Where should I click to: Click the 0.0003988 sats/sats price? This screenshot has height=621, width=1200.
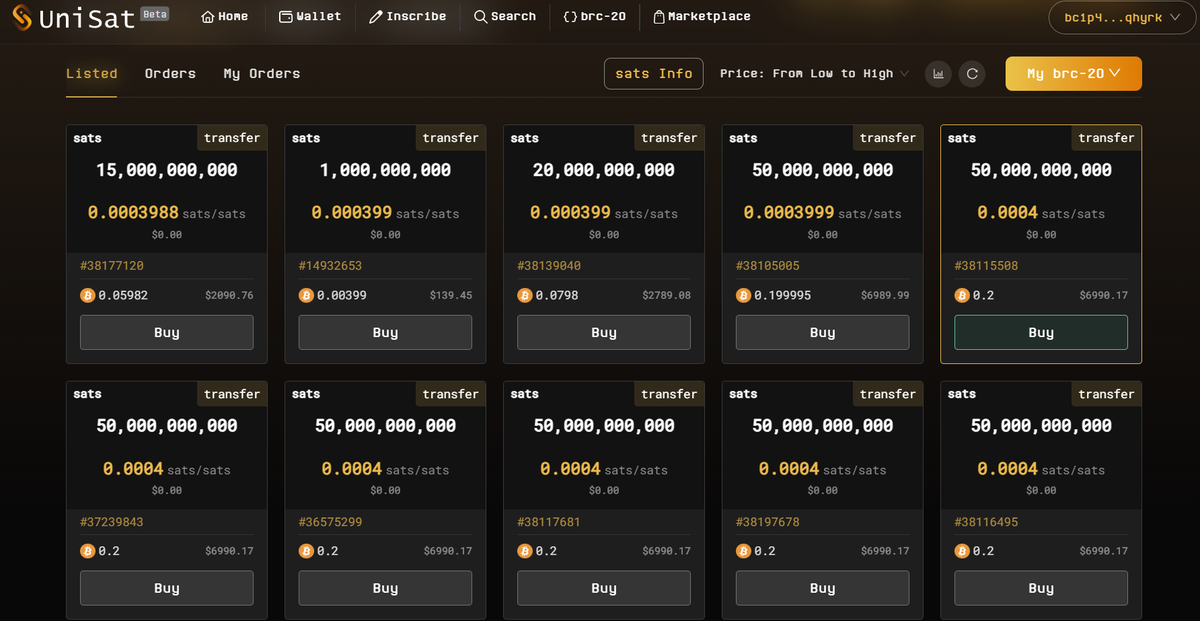point(166,213)
